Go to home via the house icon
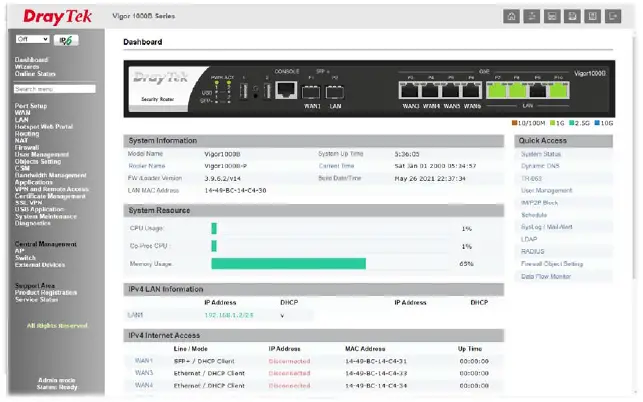This screenshot has height=402, width=643. (x=511, y=16)
